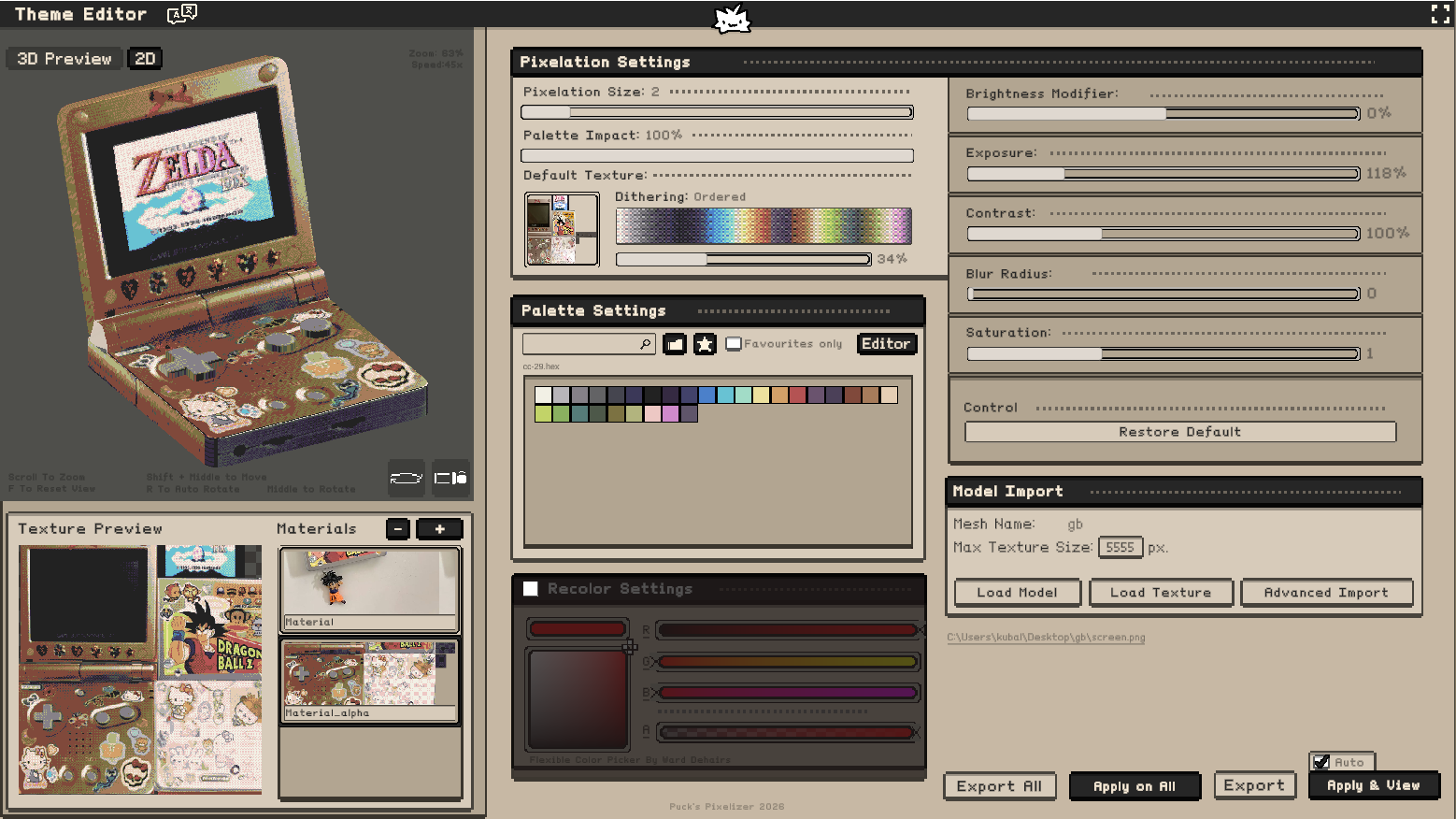1456x819 pixels.
Task: Click the Default Texture thumbnail
Action: (x=562, y=229)
